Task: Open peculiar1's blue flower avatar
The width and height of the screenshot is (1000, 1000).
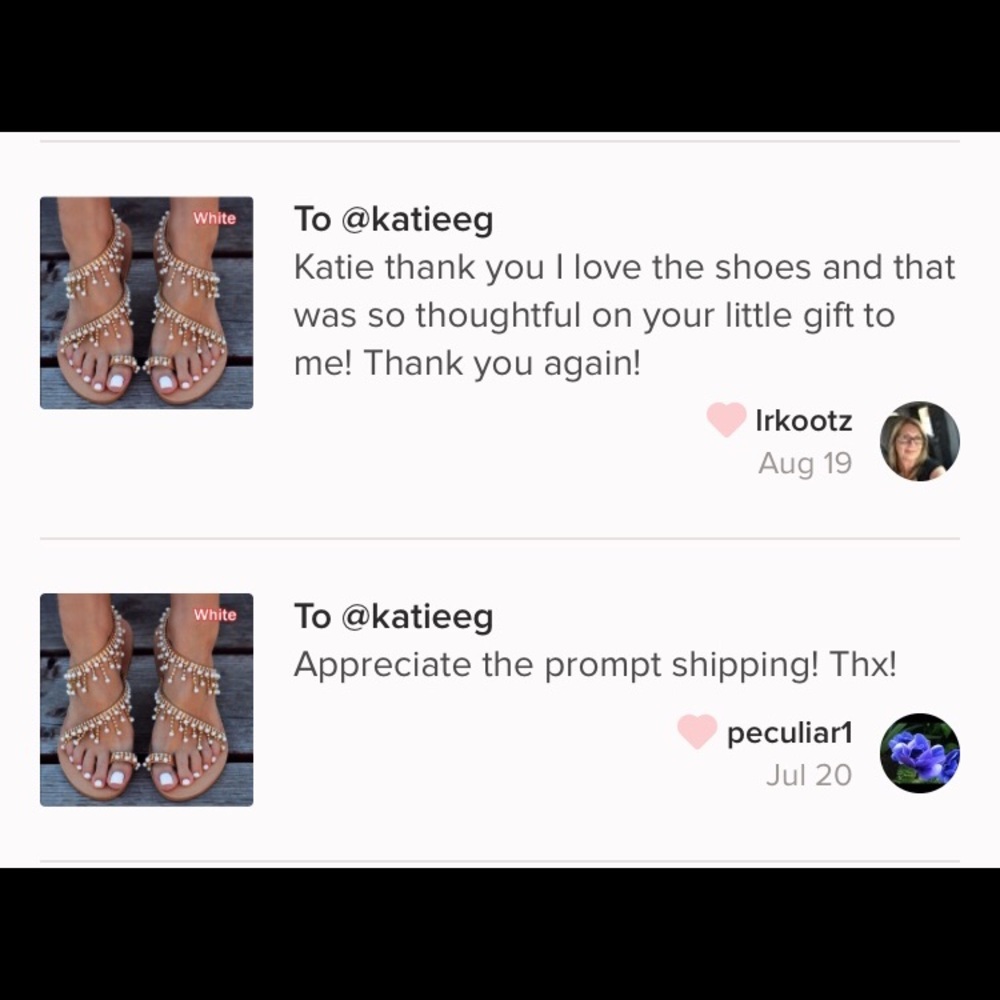Action: click(x=920, y=753)
